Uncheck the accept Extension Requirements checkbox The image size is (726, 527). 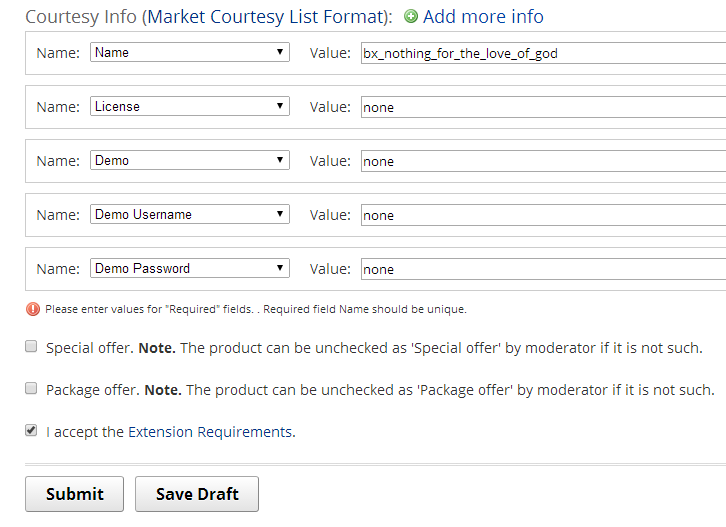32,432
